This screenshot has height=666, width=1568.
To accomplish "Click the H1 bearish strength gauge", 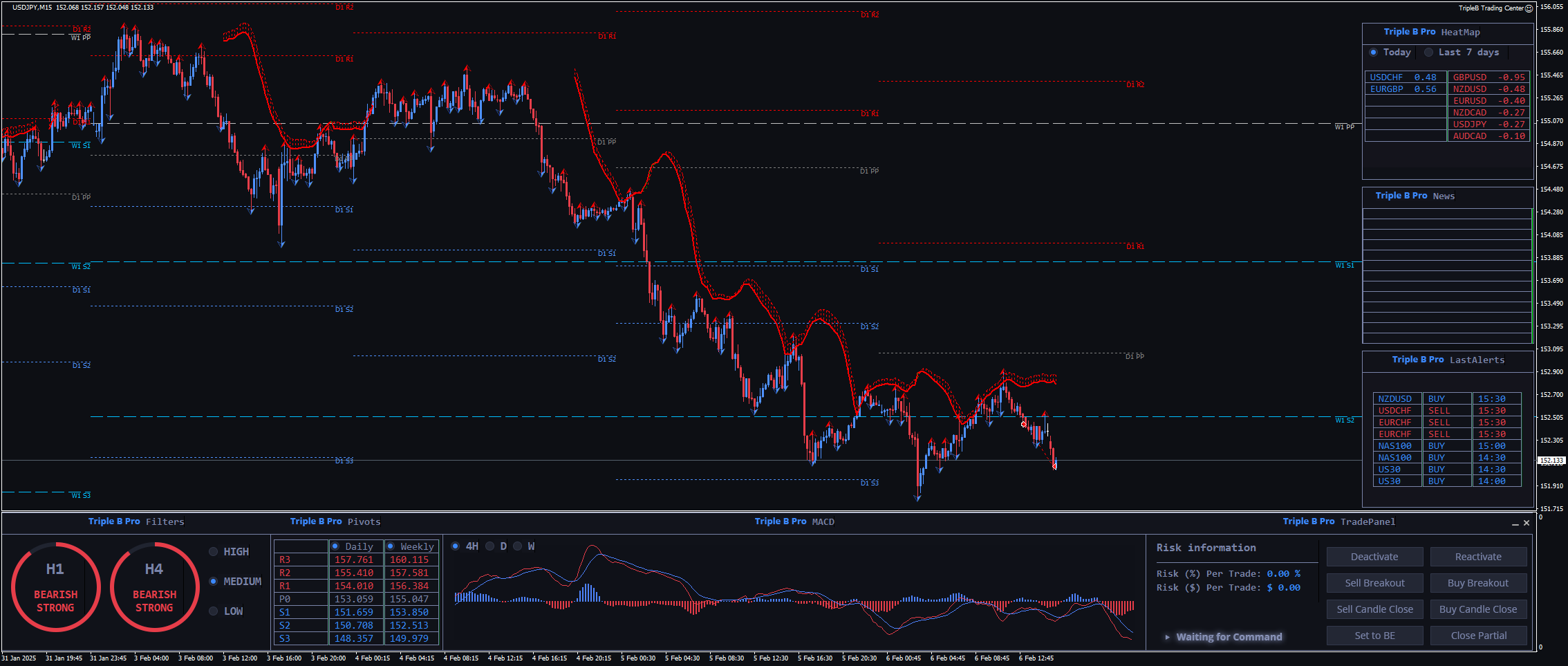I will pyautogui.click(x=55, y=587).
